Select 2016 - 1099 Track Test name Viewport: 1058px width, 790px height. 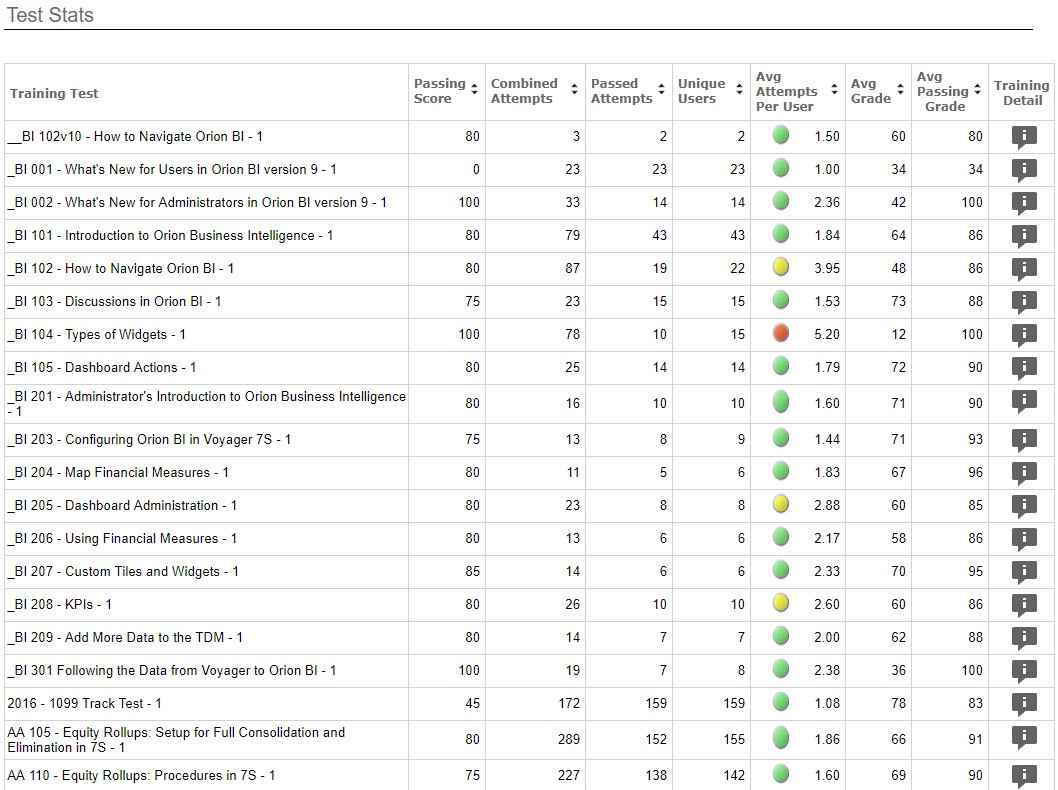tap(84, 704)
